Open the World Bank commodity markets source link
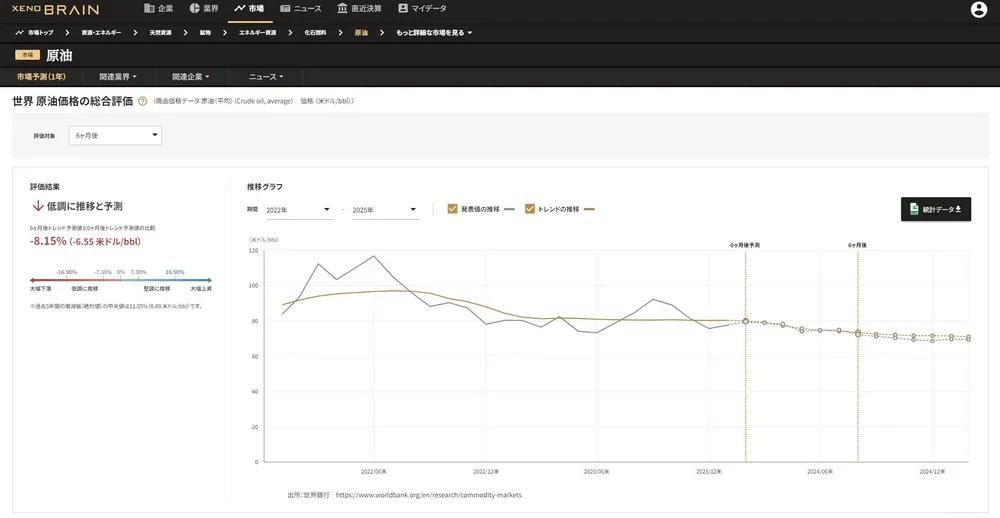 [429, 494]
